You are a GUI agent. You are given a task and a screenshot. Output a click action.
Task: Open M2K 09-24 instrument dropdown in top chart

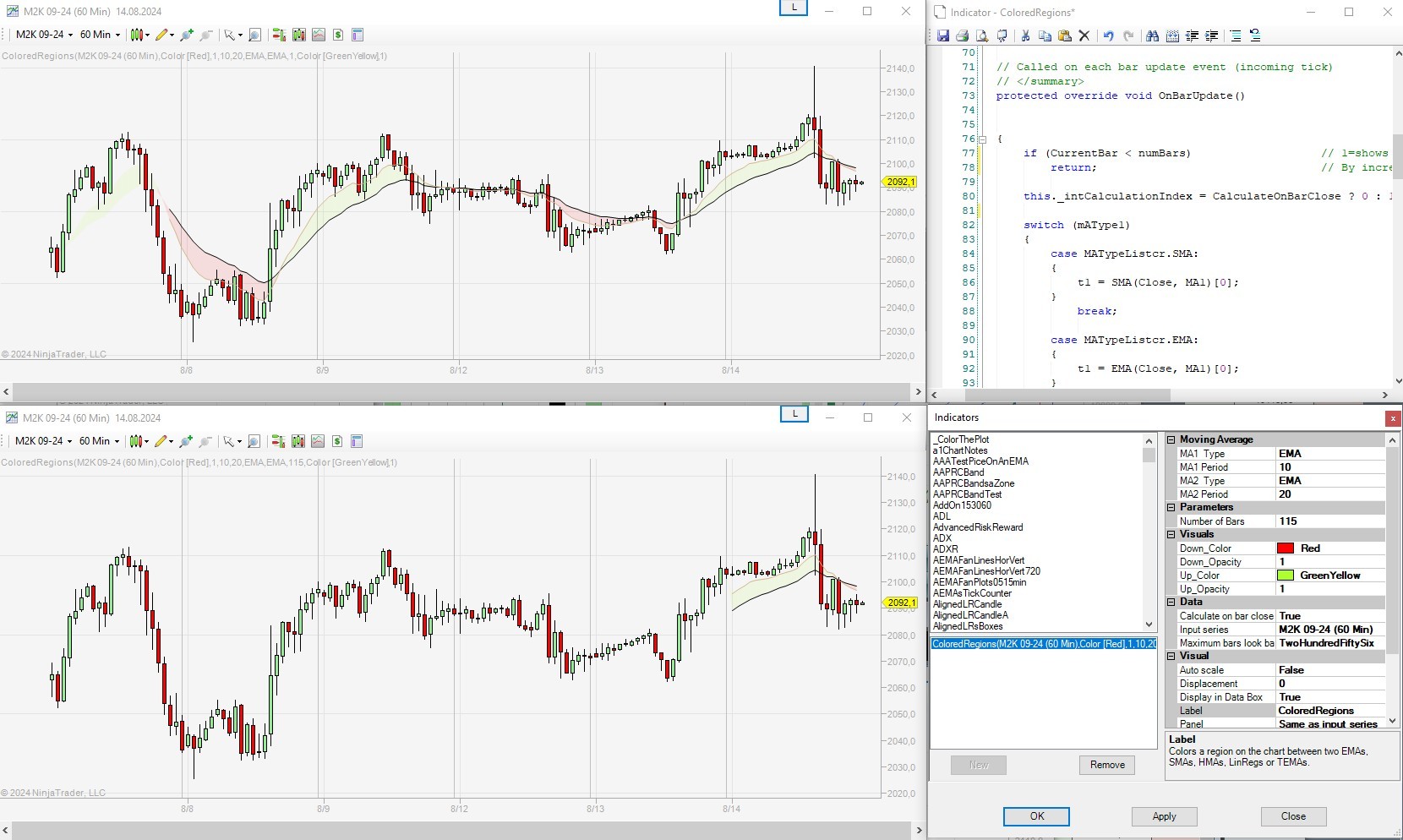(x=44, y=35)
